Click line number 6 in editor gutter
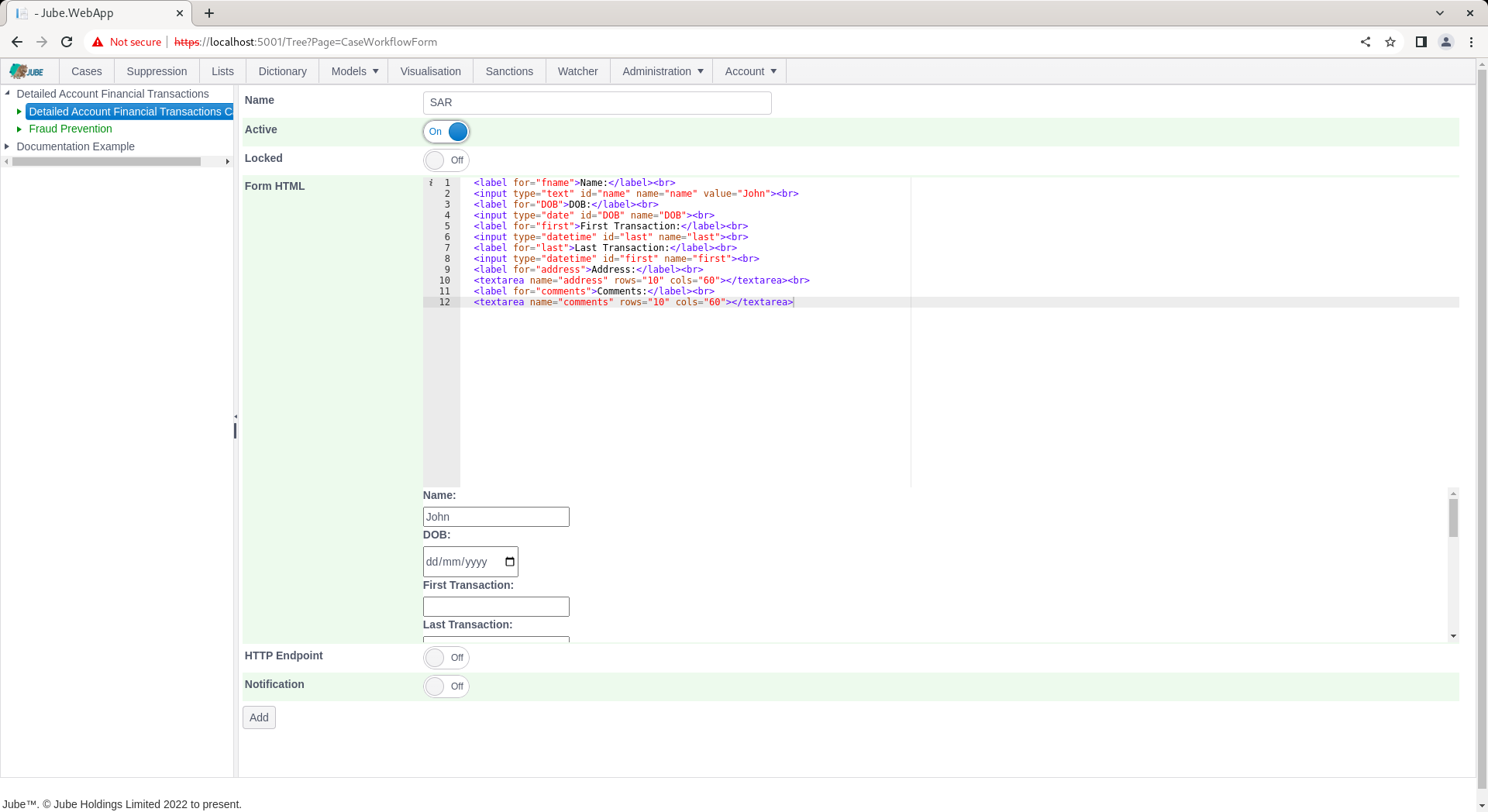This screenshot has width=1488, height=812. tap(447, 237)
